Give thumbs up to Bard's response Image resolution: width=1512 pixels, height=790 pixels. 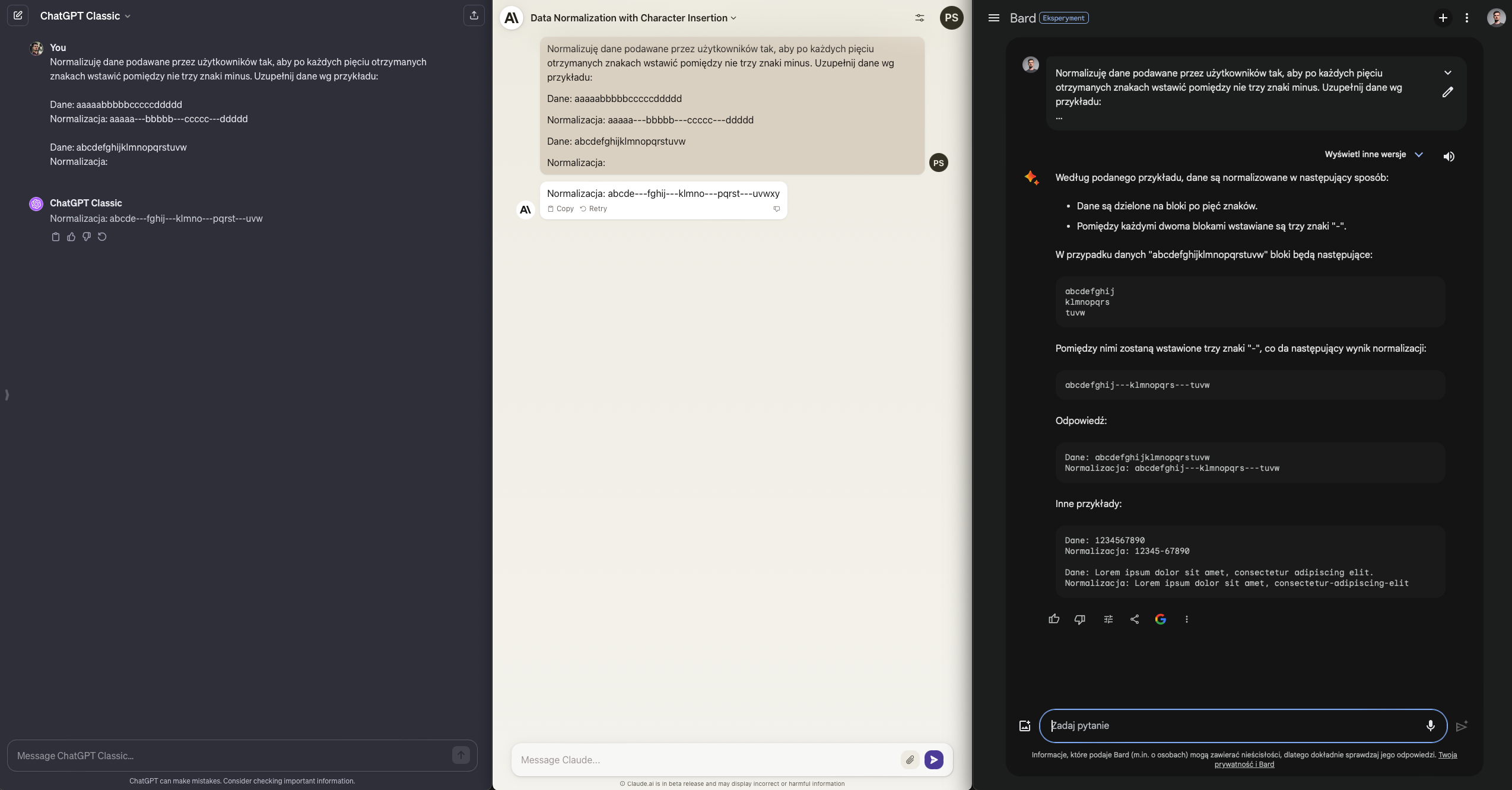(1053, 619)
